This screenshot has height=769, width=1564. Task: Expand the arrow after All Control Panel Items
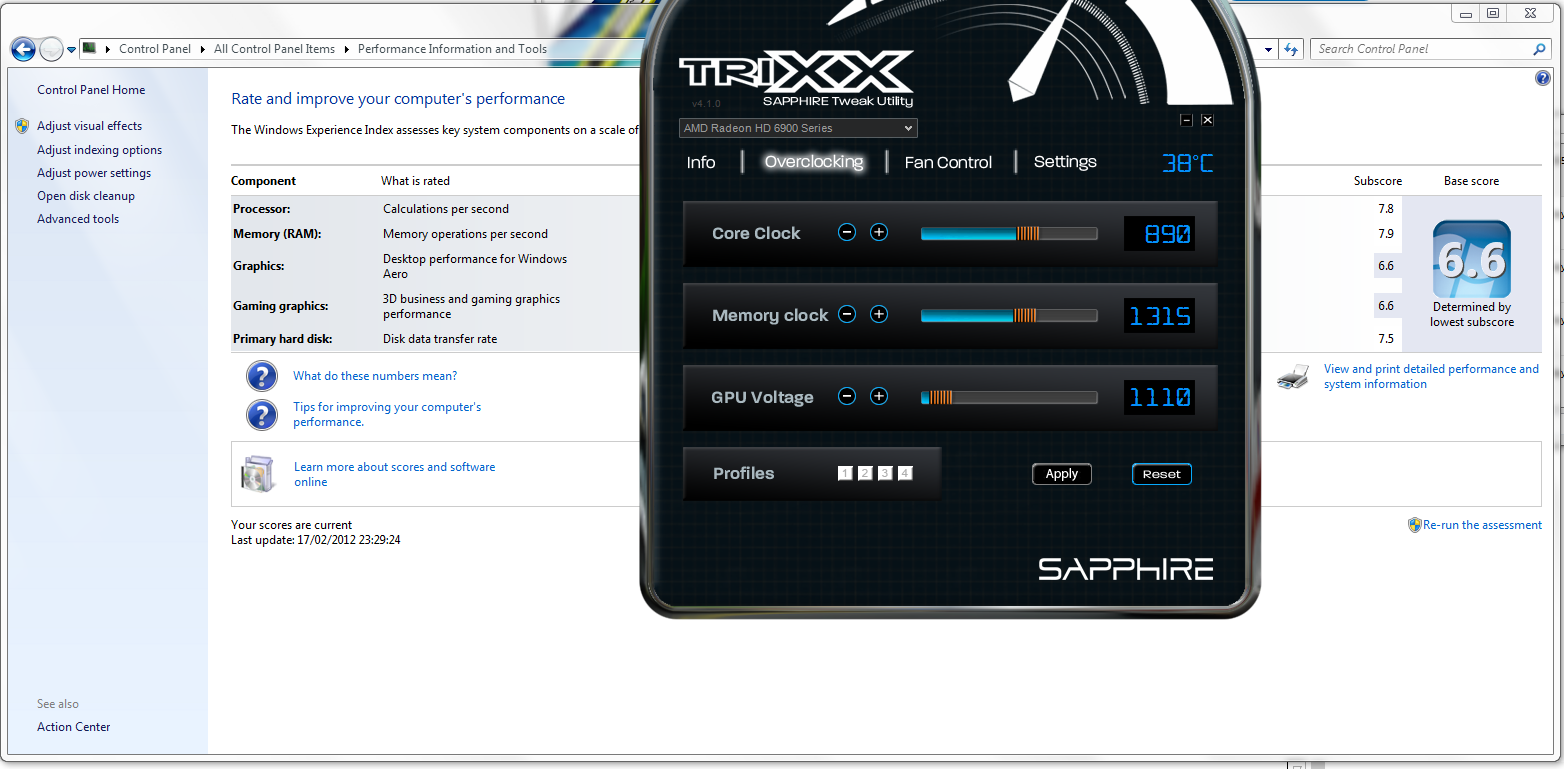pyautogui.click(x=347, y=49)
